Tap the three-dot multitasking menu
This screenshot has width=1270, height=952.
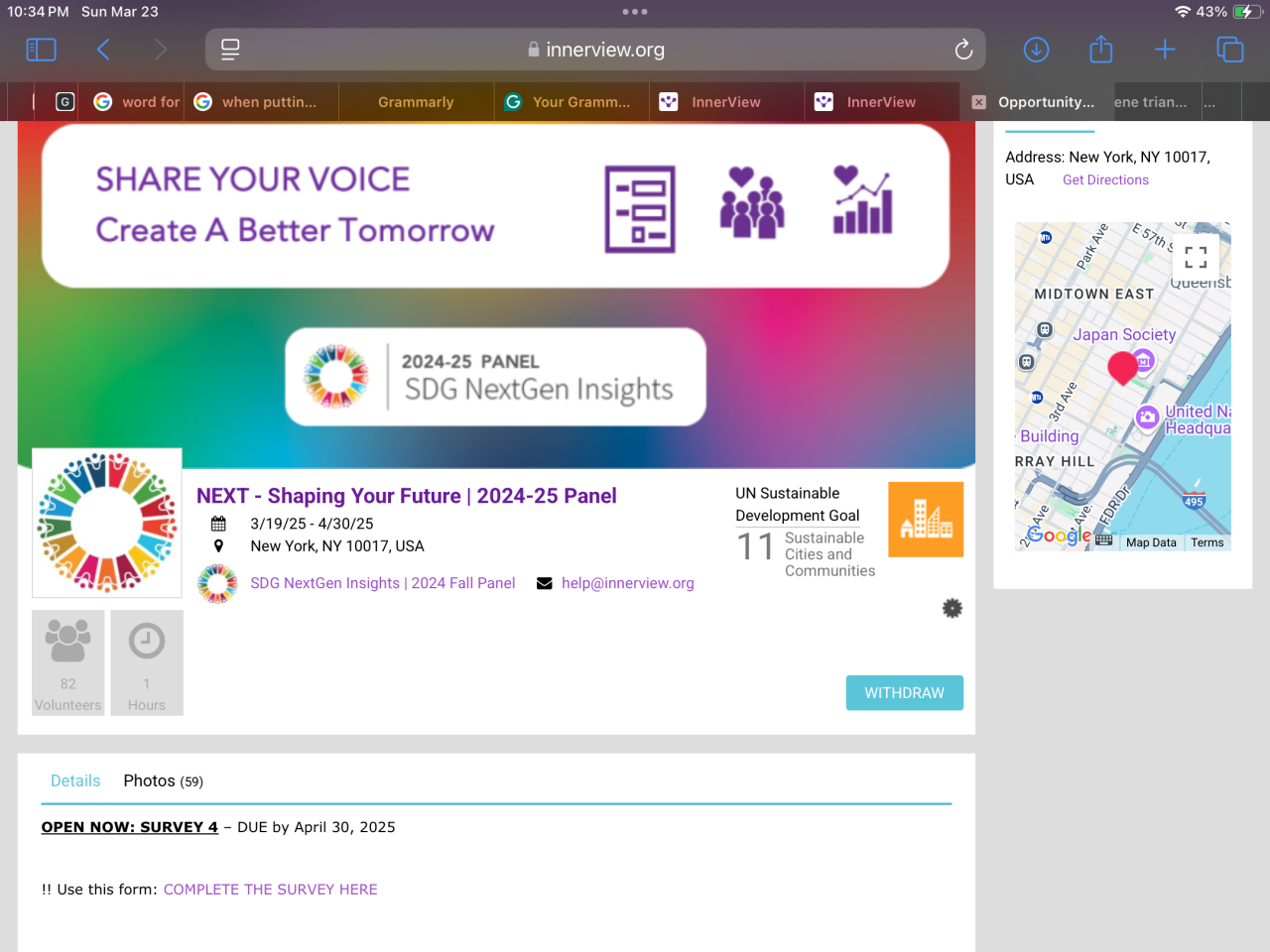tap(635, 12)
